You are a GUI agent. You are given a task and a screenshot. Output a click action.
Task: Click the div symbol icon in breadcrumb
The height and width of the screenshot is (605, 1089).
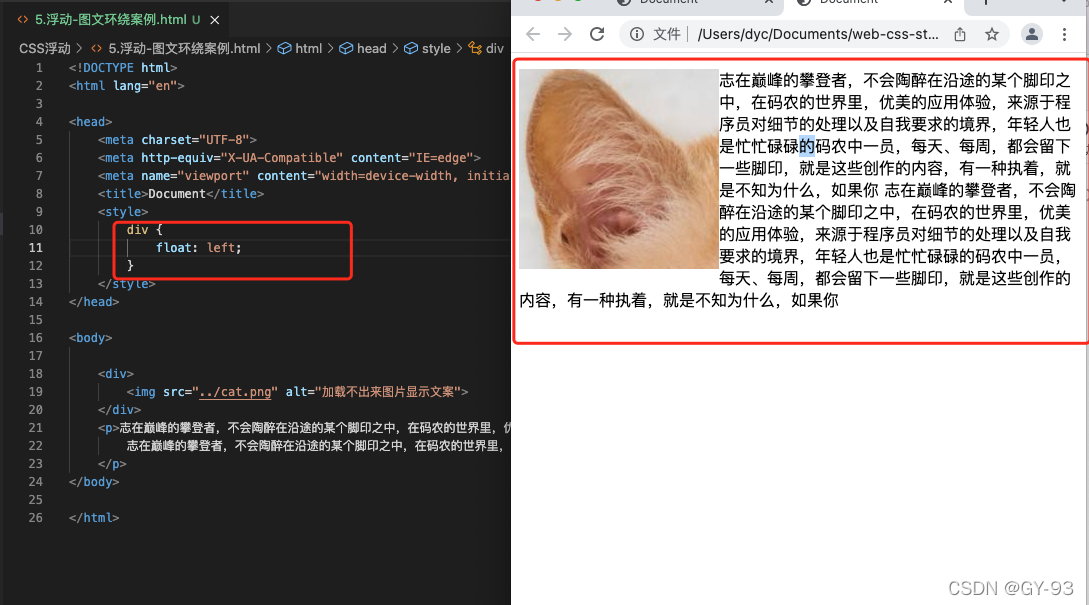pyautogui.click(x=475, y=49)
